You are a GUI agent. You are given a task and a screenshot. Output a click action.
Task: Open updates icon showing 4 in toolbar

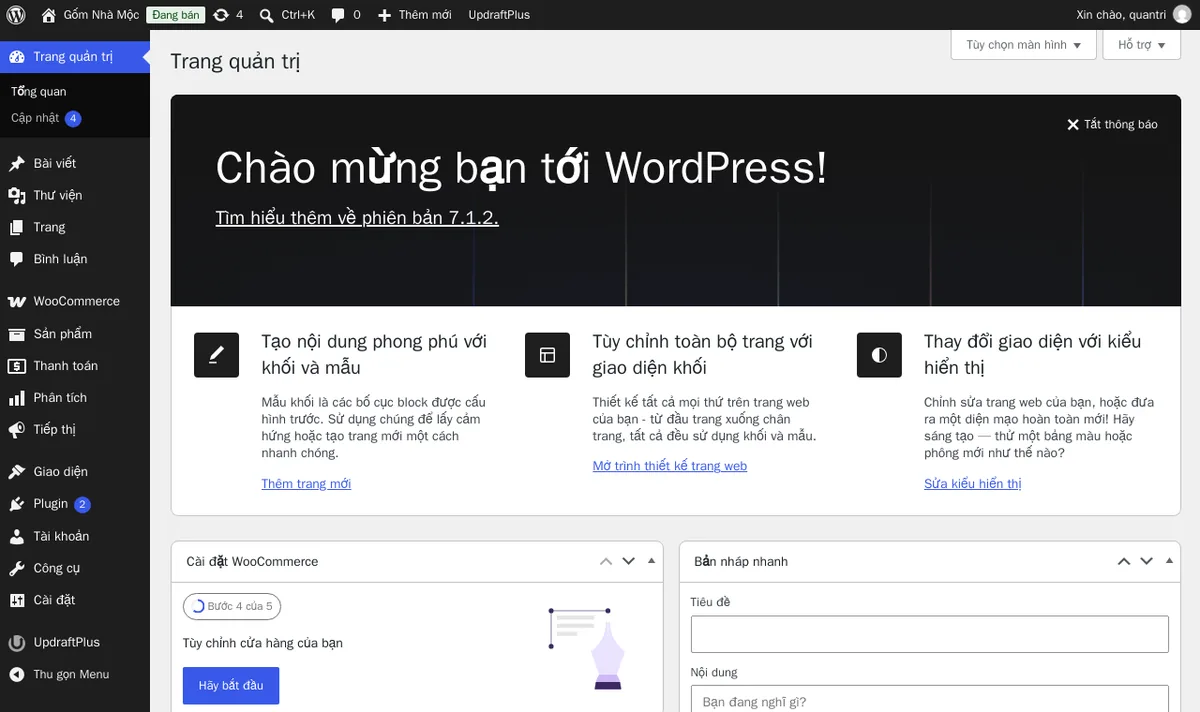[221, 15]
